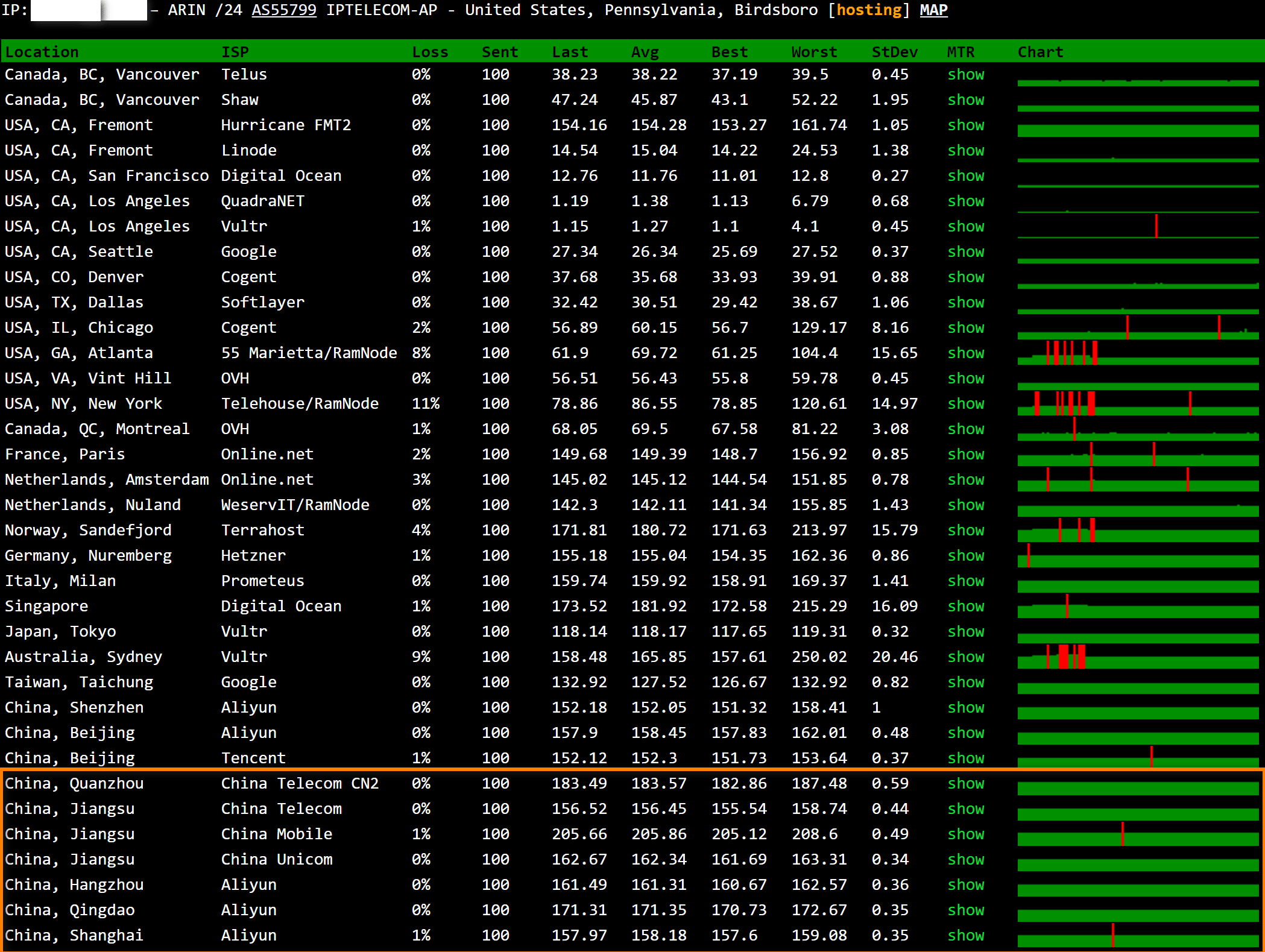Show MTR for Quanzhou China Telecom CN2
This screenshot has width=1265, height=952.
pos(965,783)
